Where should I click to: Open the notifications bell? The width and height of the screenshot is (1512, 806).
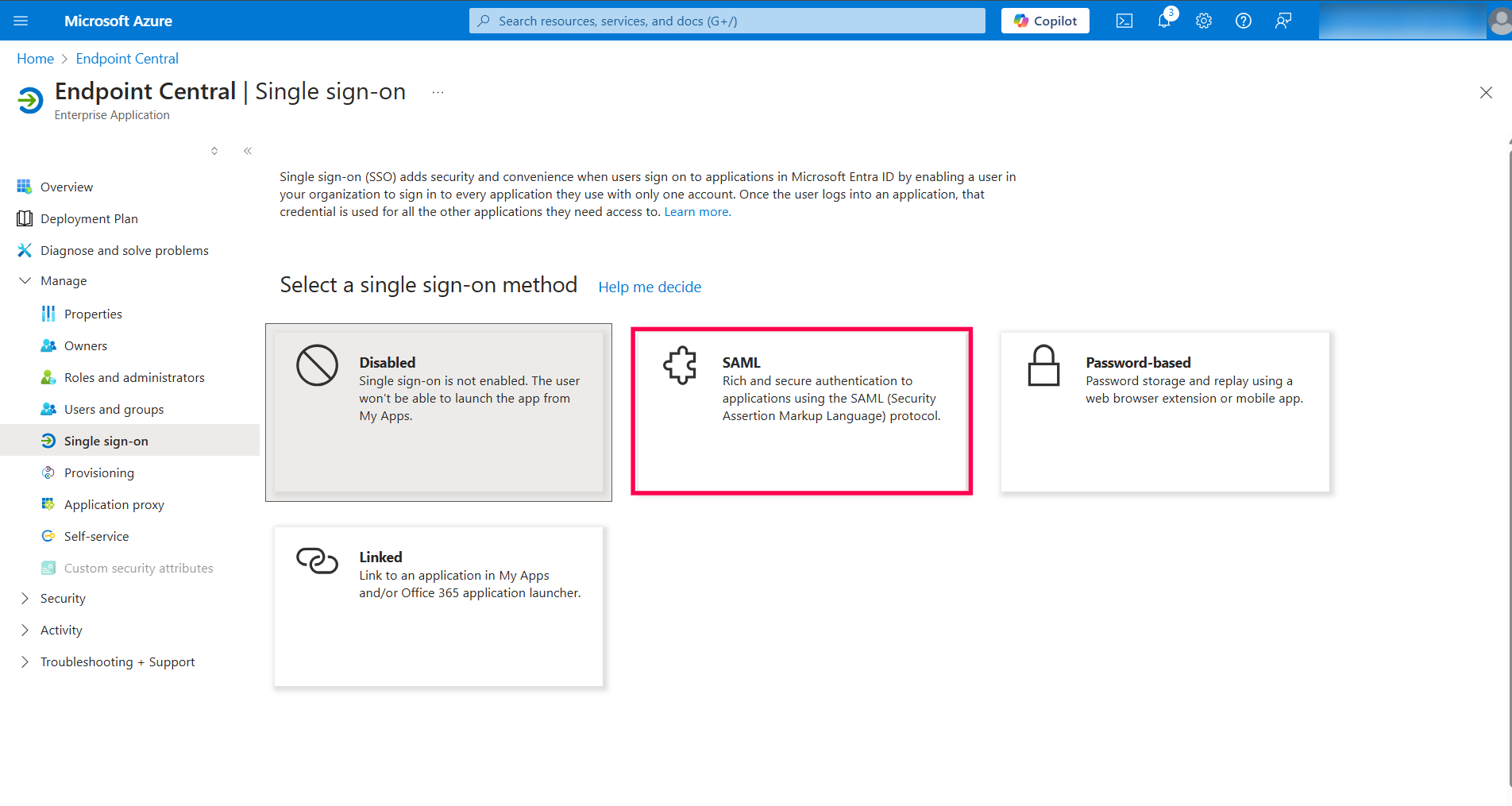(x=1164, y=21)
